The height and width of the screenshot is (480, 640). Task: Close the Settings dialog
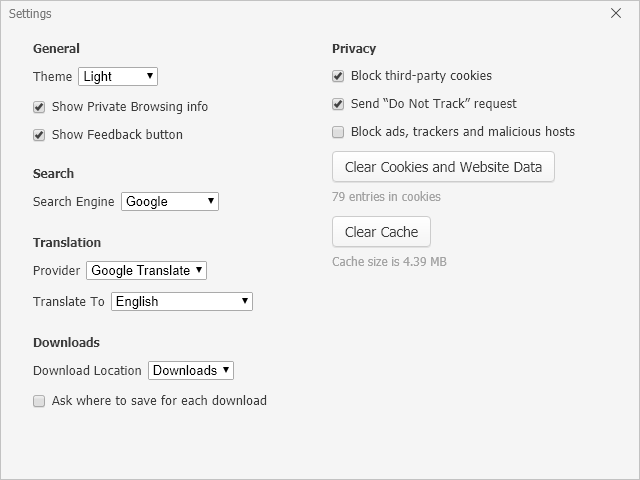click(616, 14)
